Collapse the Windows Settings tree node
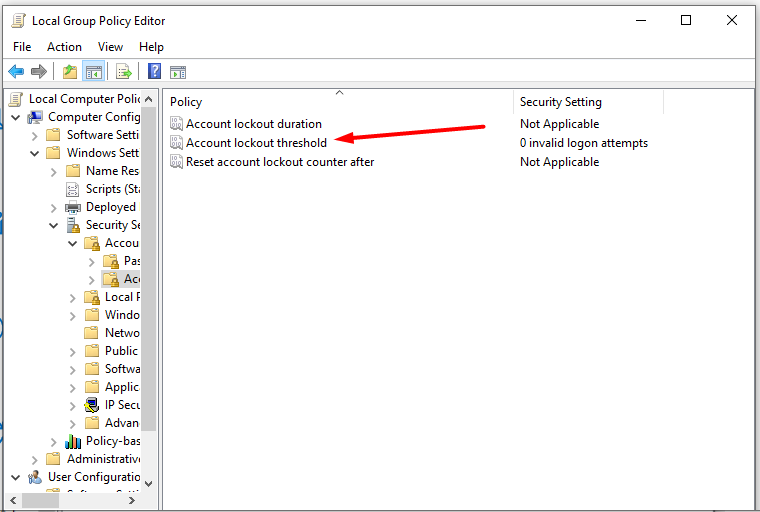The height and width of the screenshot is (512, 760). [34, 153]
